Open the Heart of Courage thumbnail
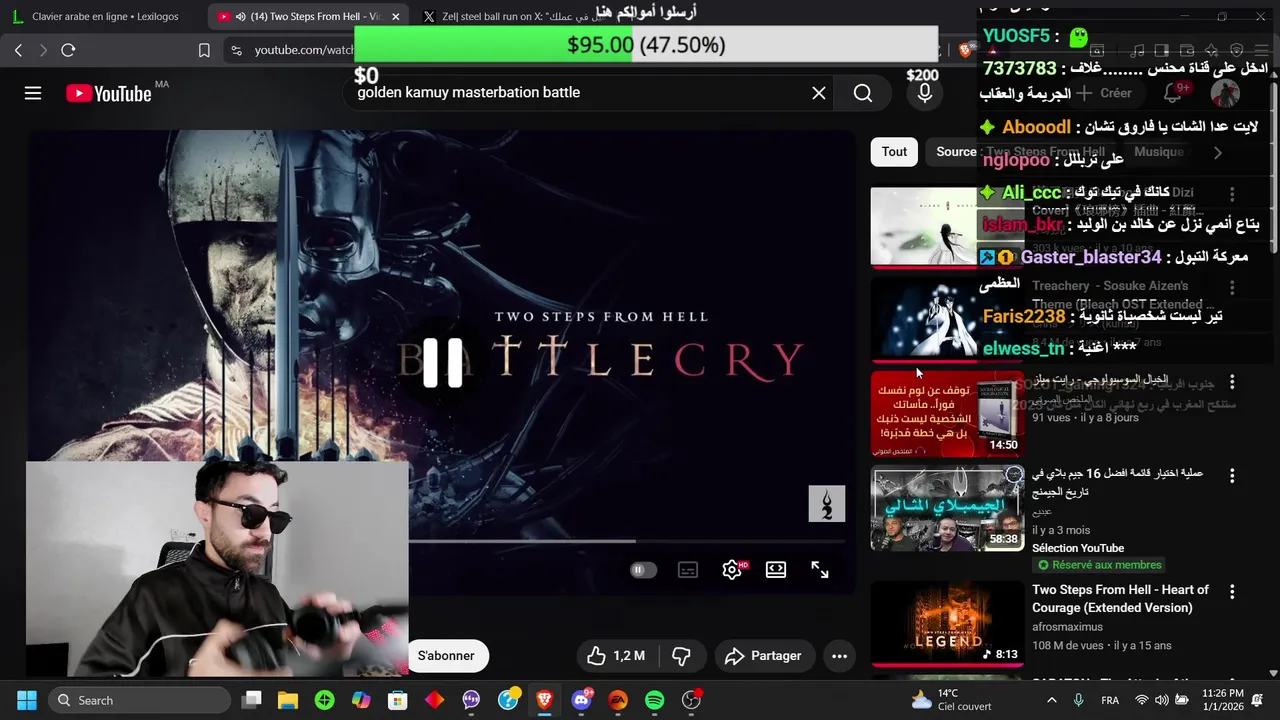The height and width of the screenshot is (720, 1280). [947, 623]
